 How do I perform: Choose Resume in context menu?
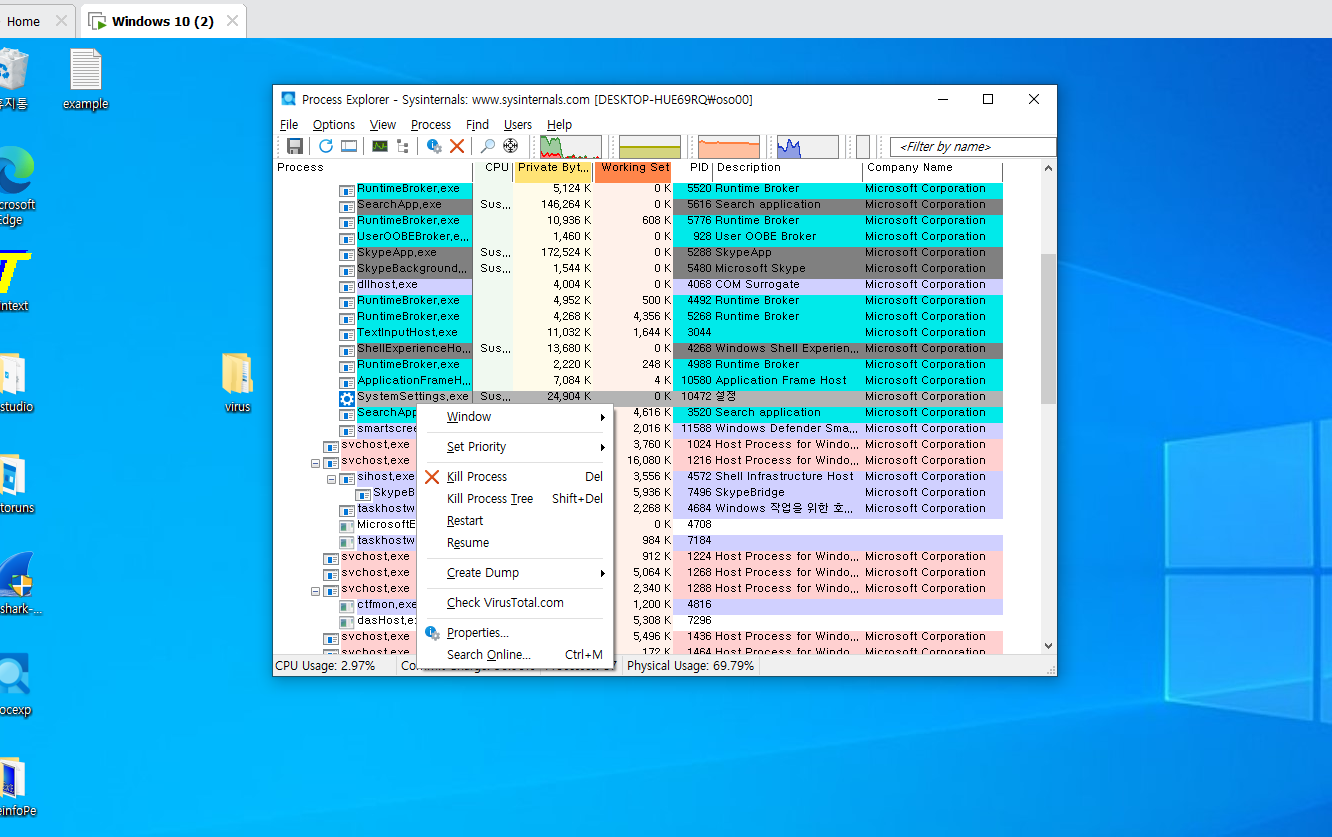click(515, 543)
